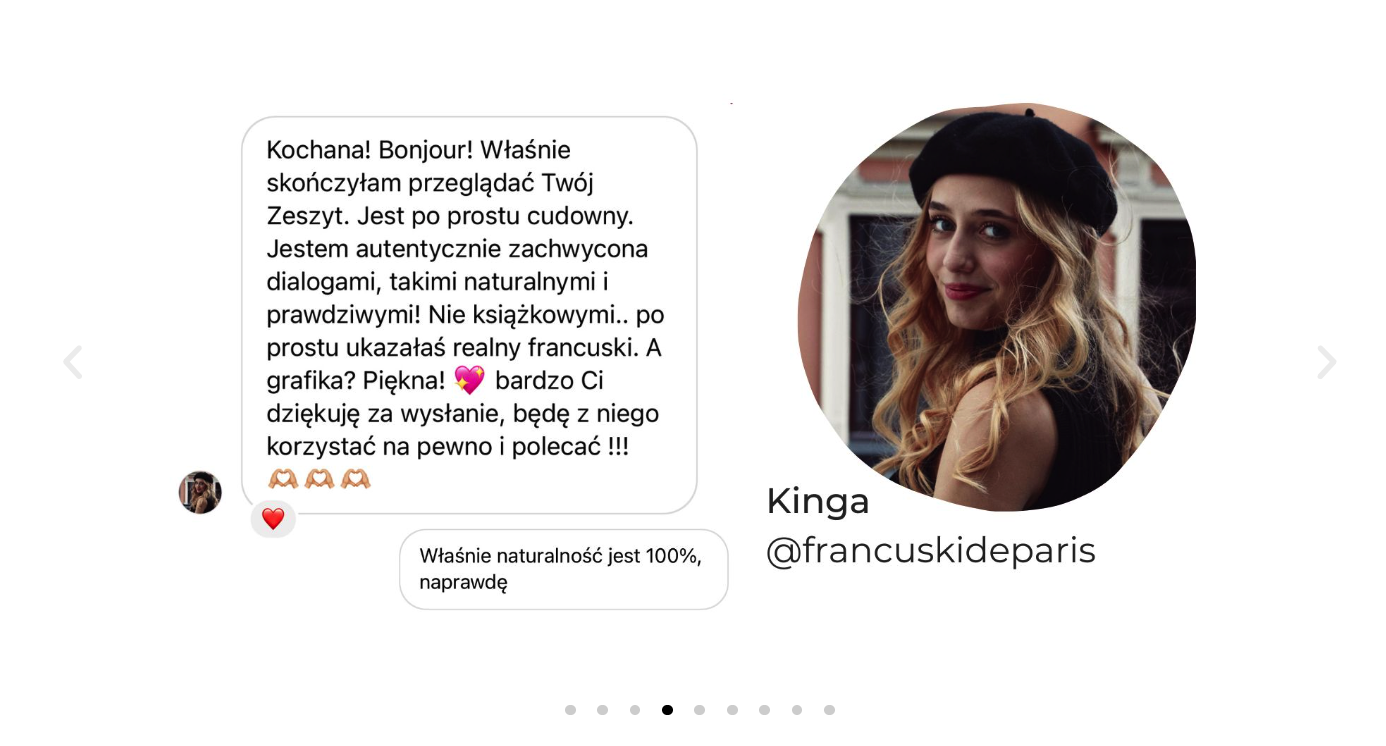This screenshot has height=746, width=1386.
Task: Advance to next testimonial with right arrow
Action: pos(1326,362)
